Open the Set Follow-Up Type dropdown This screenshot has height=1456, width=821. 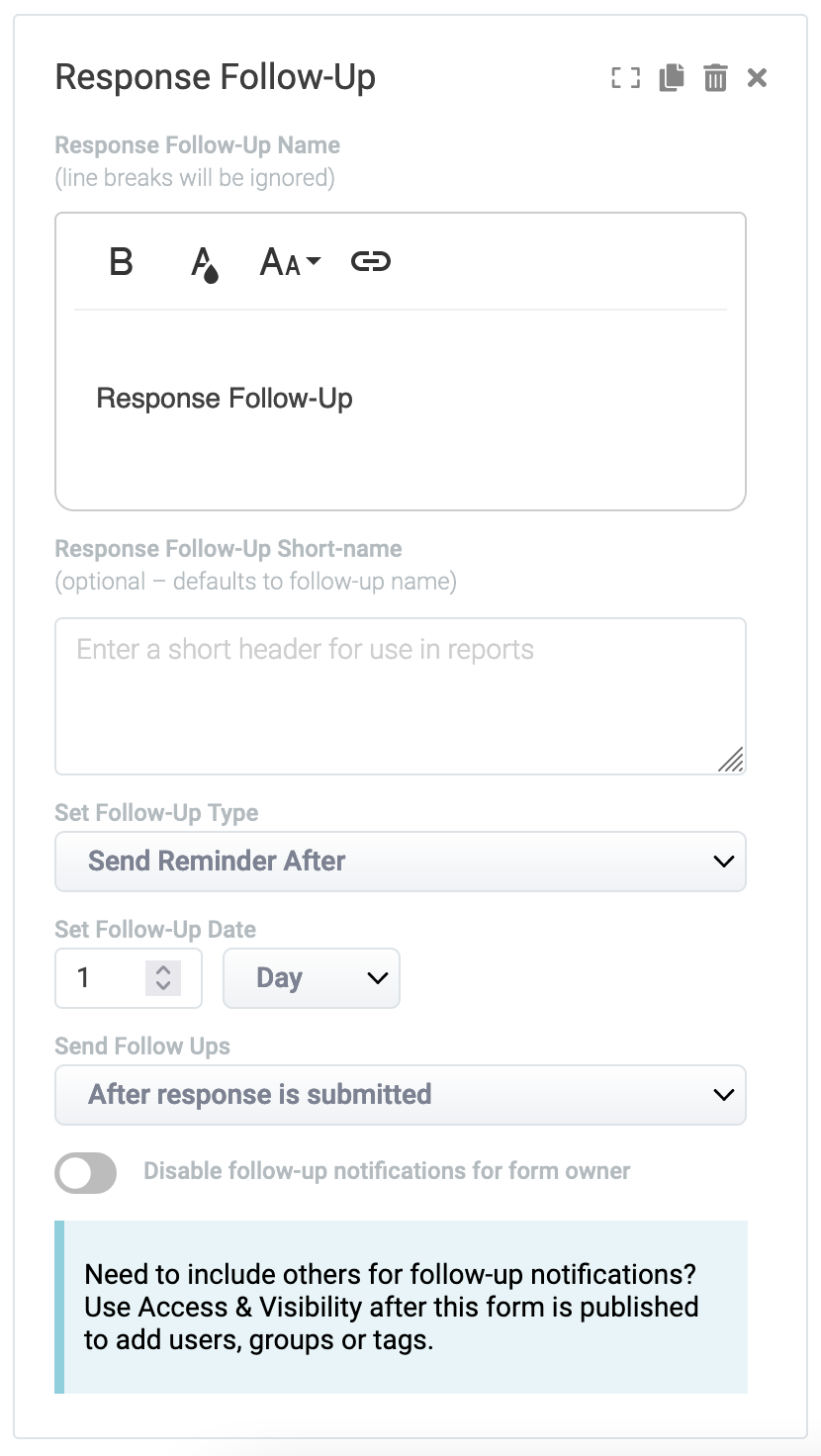pyautogui.click(x=400, y=862)
